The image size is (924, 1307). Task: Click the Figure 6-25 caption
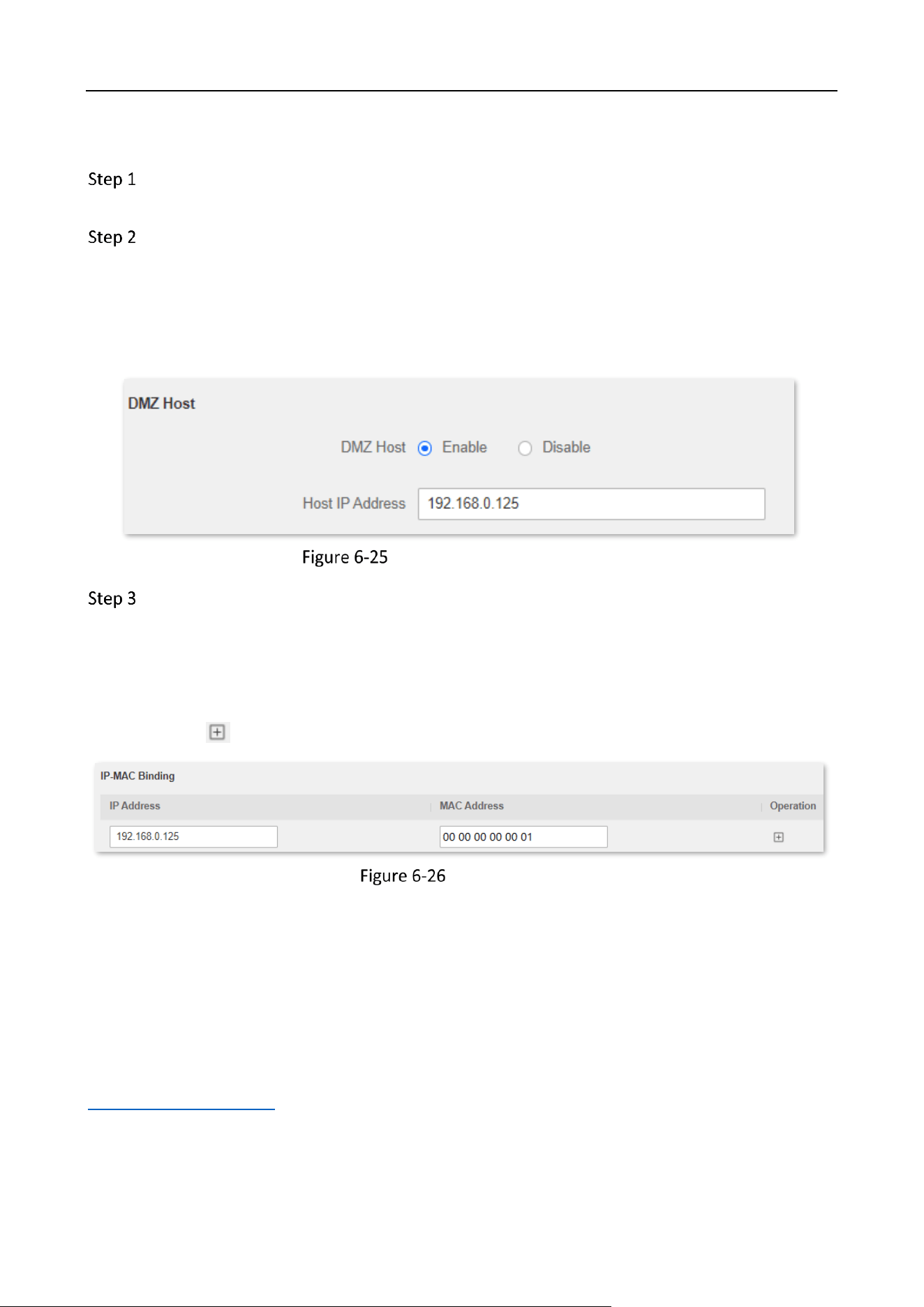click(x=345, y=557)
